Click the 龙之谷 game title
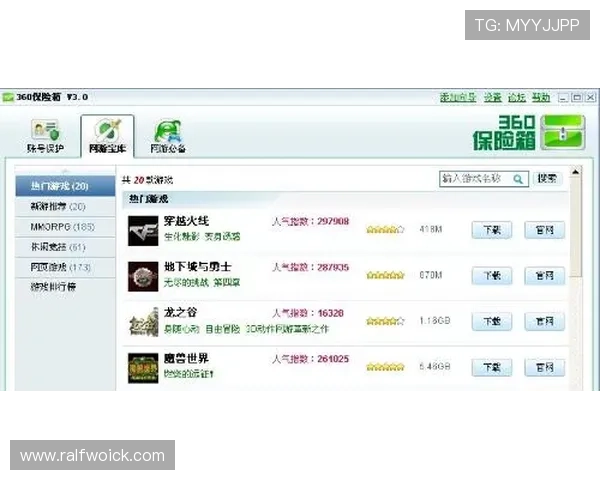600x480 pixels. 180,313
